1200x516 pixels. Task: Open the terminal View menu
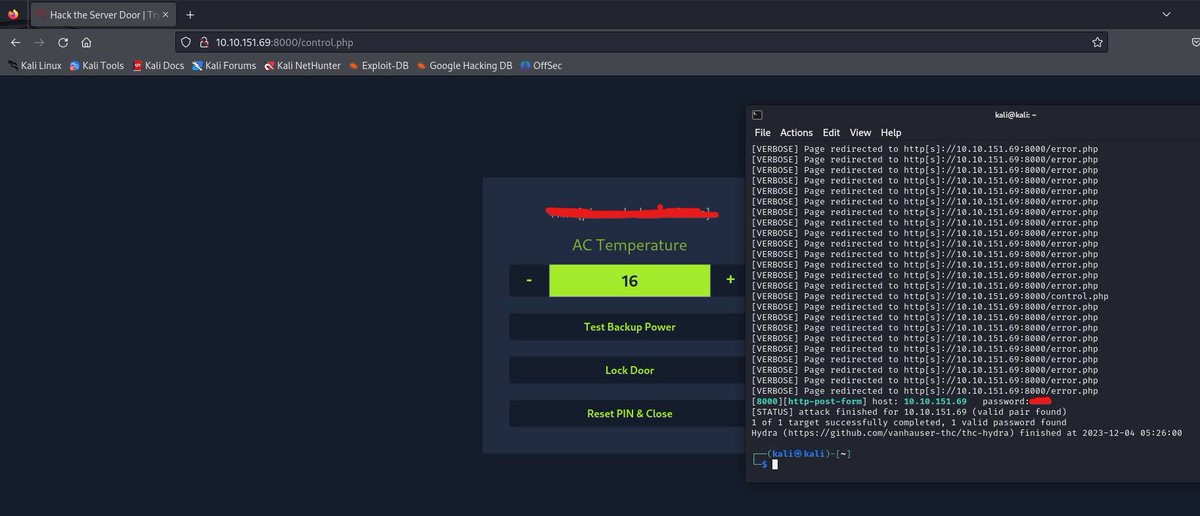pos(860,132)
